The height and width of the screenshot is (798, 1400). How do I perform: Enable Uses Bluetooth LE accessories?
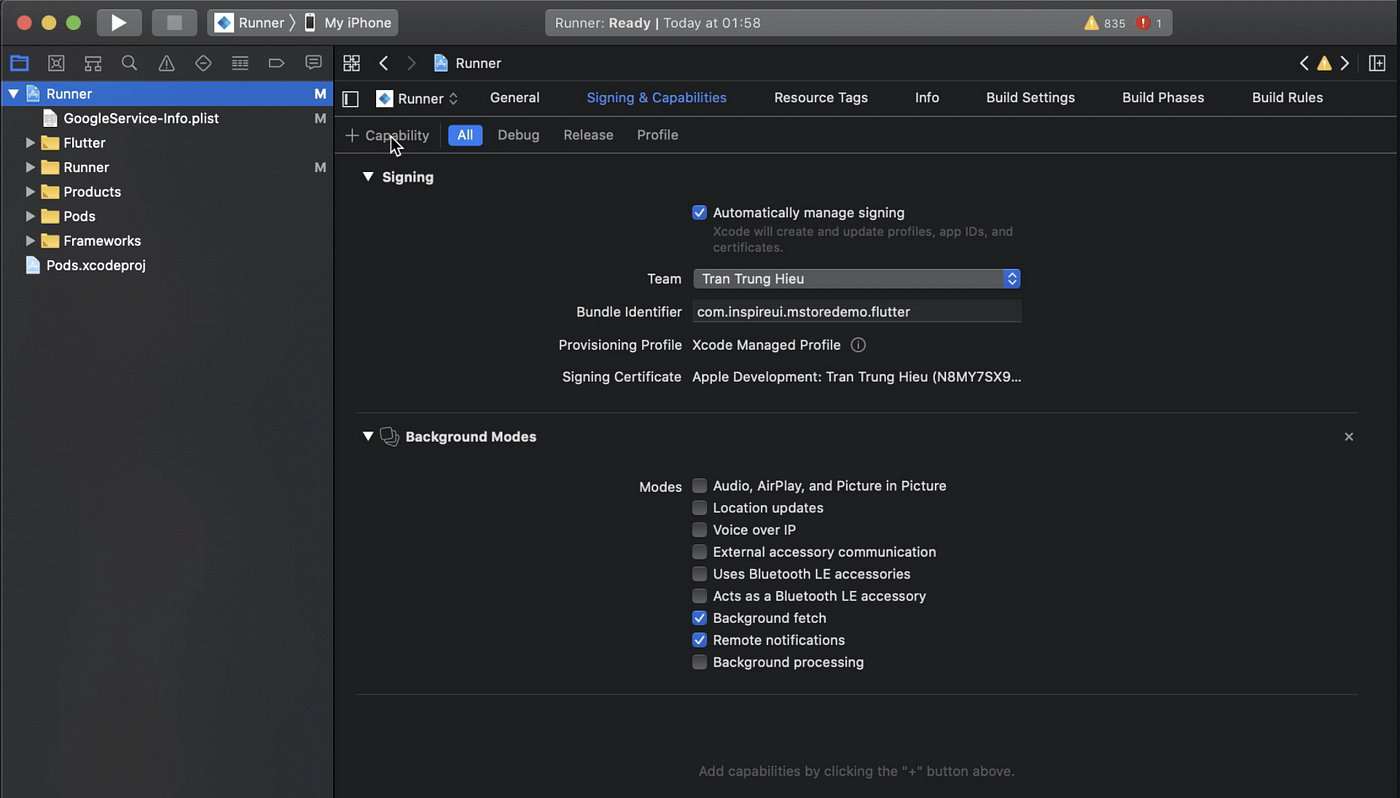click(x=699, y=574)
